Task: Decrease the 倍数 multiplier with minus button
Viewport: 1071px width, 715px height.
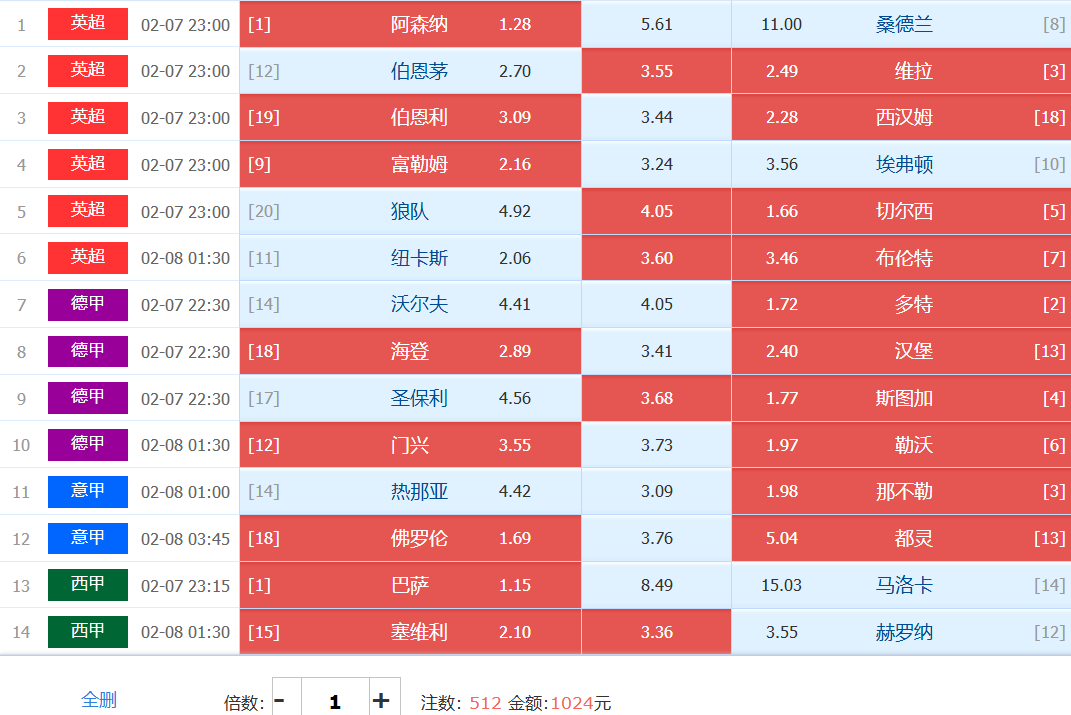Action: [x=279, y=700]
